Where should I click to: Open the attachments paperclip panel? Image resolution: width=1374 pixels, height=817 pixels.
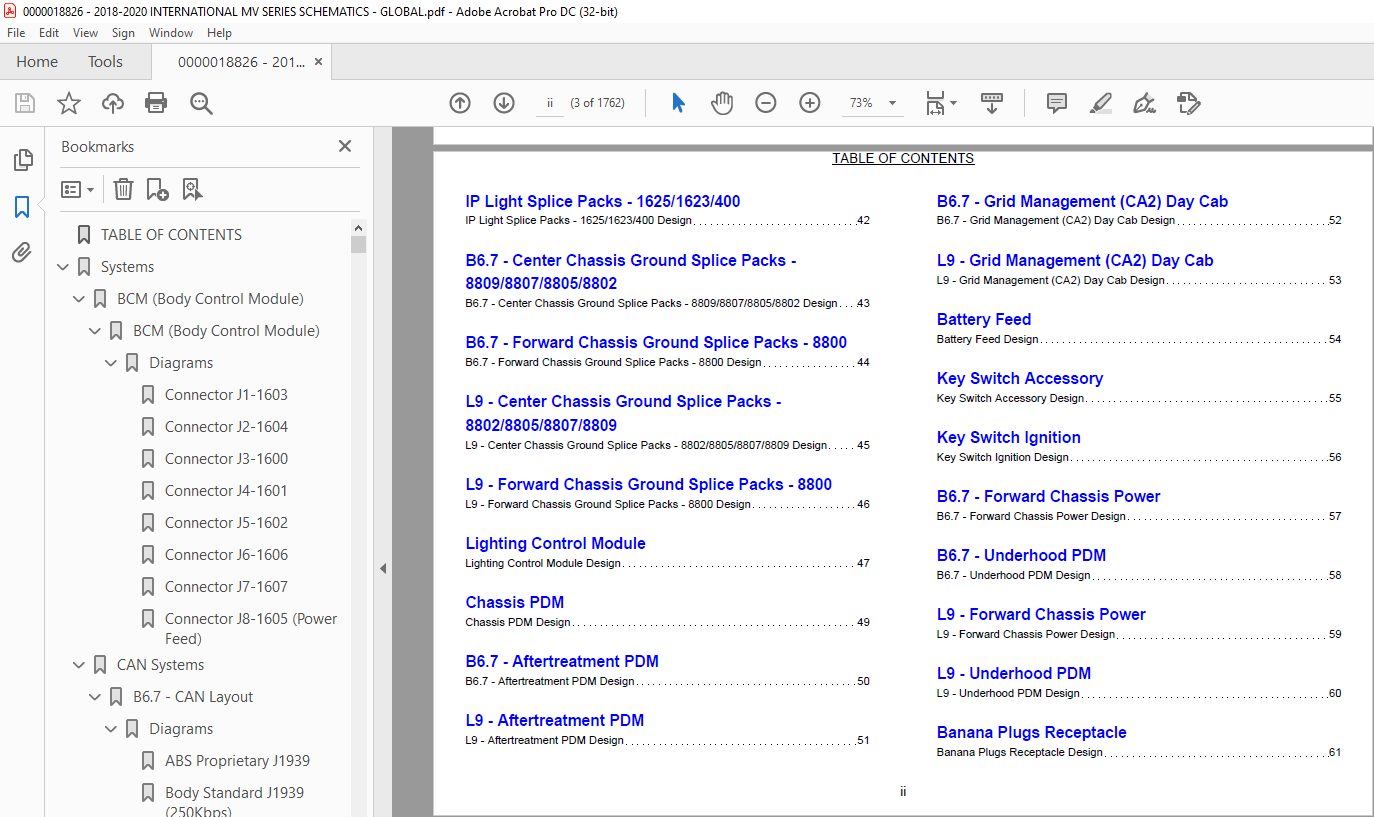(22, 253)
